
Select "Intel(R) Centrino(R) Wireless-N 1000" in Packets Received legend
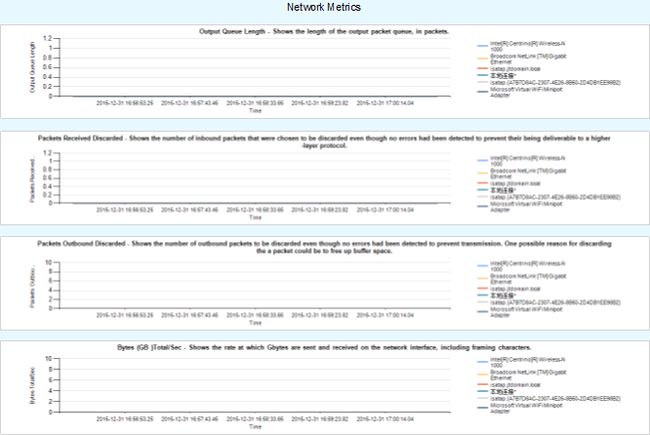tap(527, 161)
